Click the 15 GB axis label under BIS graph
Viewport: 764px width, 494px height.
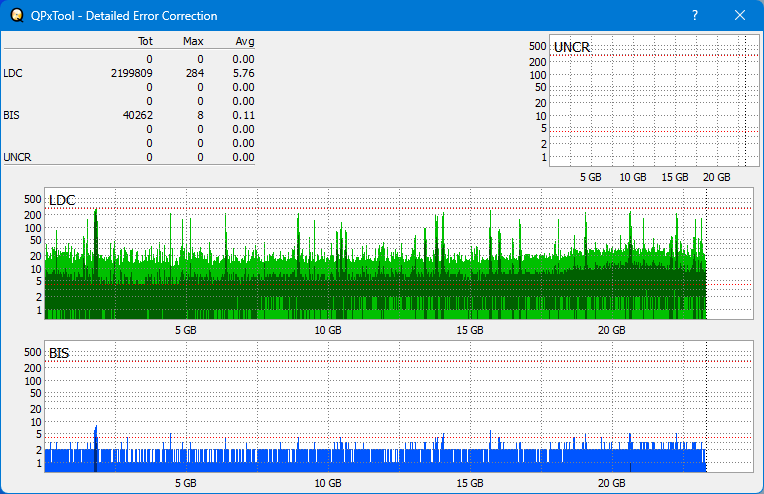click(x=470, y=483)
